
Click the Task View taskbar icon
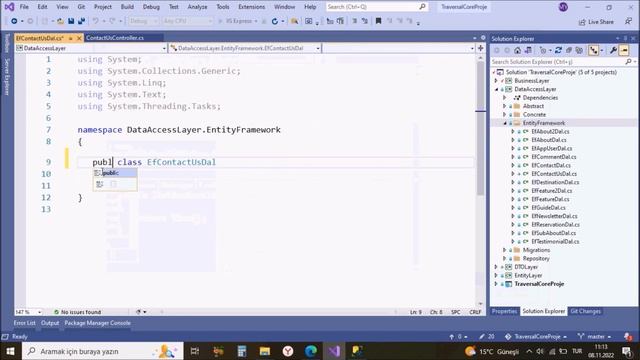(x=195, y=351)
